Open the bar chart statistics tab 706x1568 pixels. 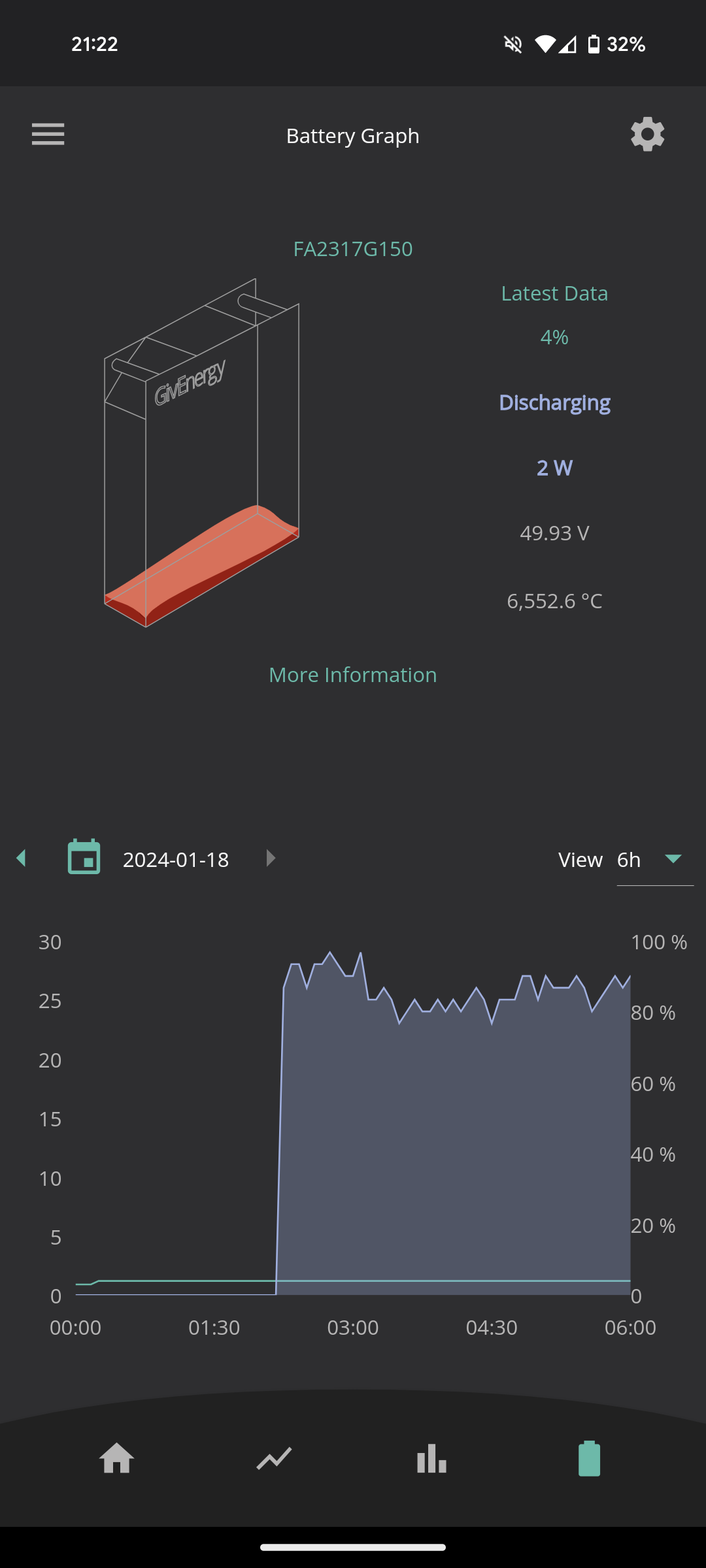click(x=431, y=1458)
